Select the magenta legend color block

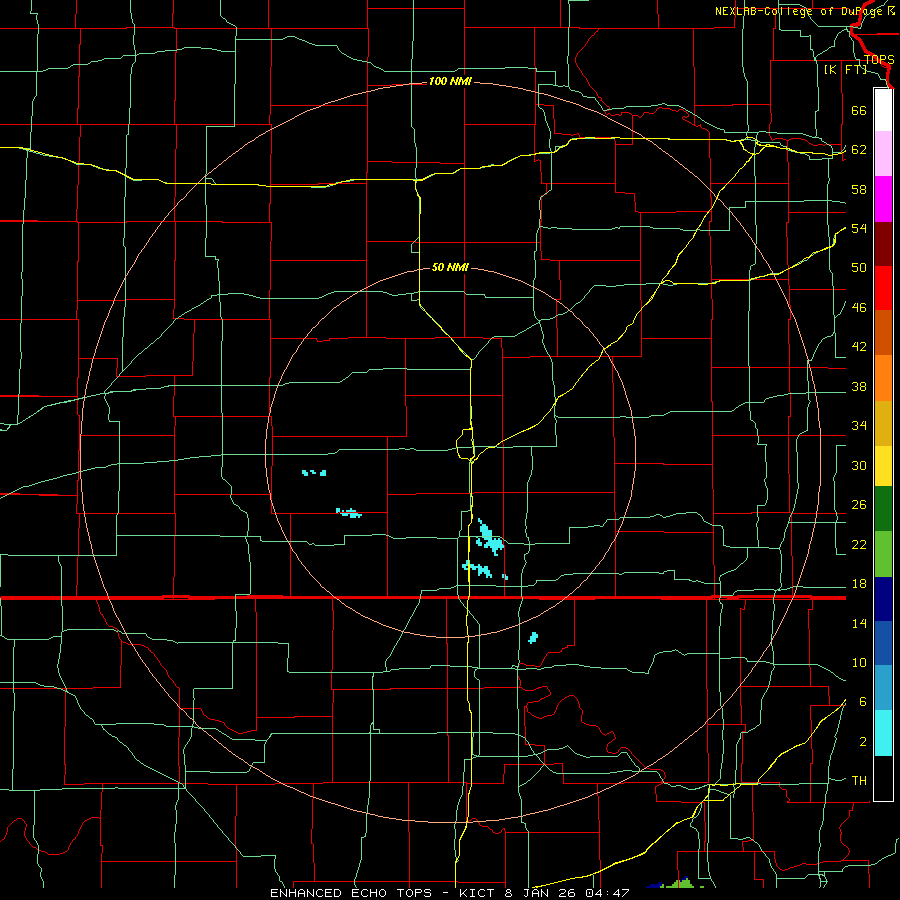pyautogui.click(x=883, y=199)
